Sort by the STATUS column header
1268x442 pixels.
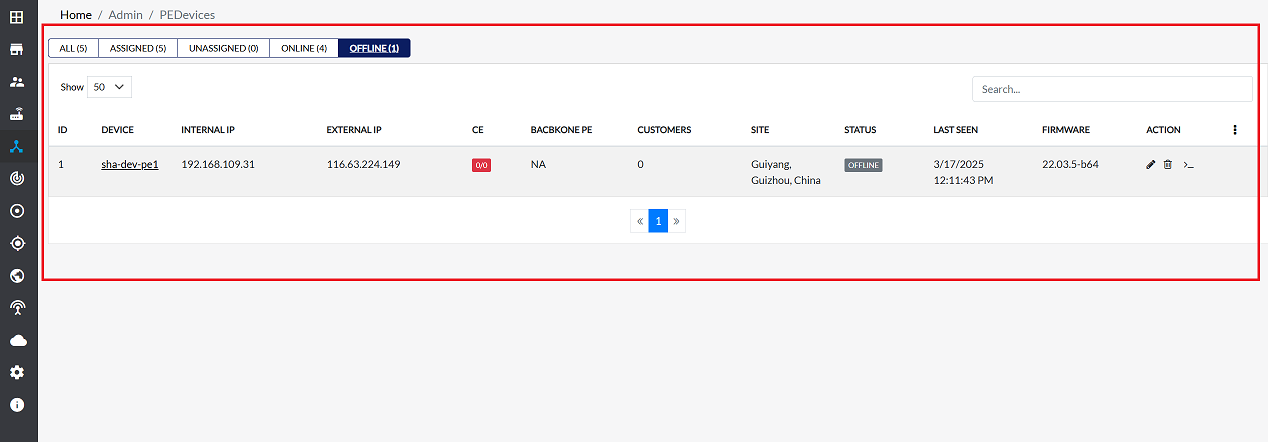point(860,130)
